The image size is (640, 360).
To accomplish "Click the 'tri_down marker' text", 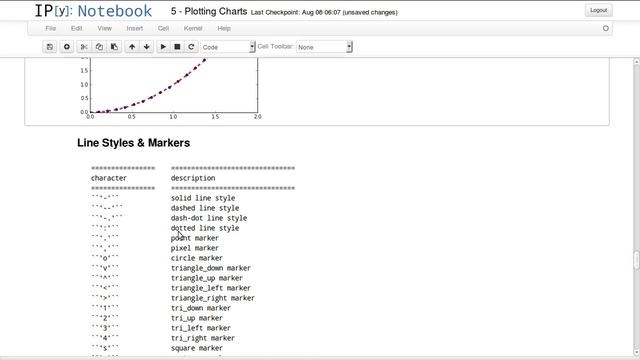I will tap(201, 308).
